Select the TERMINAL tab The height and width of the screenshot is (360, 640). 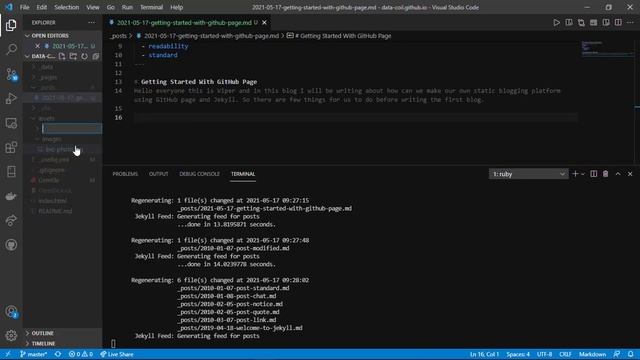[x=243, y=174]
